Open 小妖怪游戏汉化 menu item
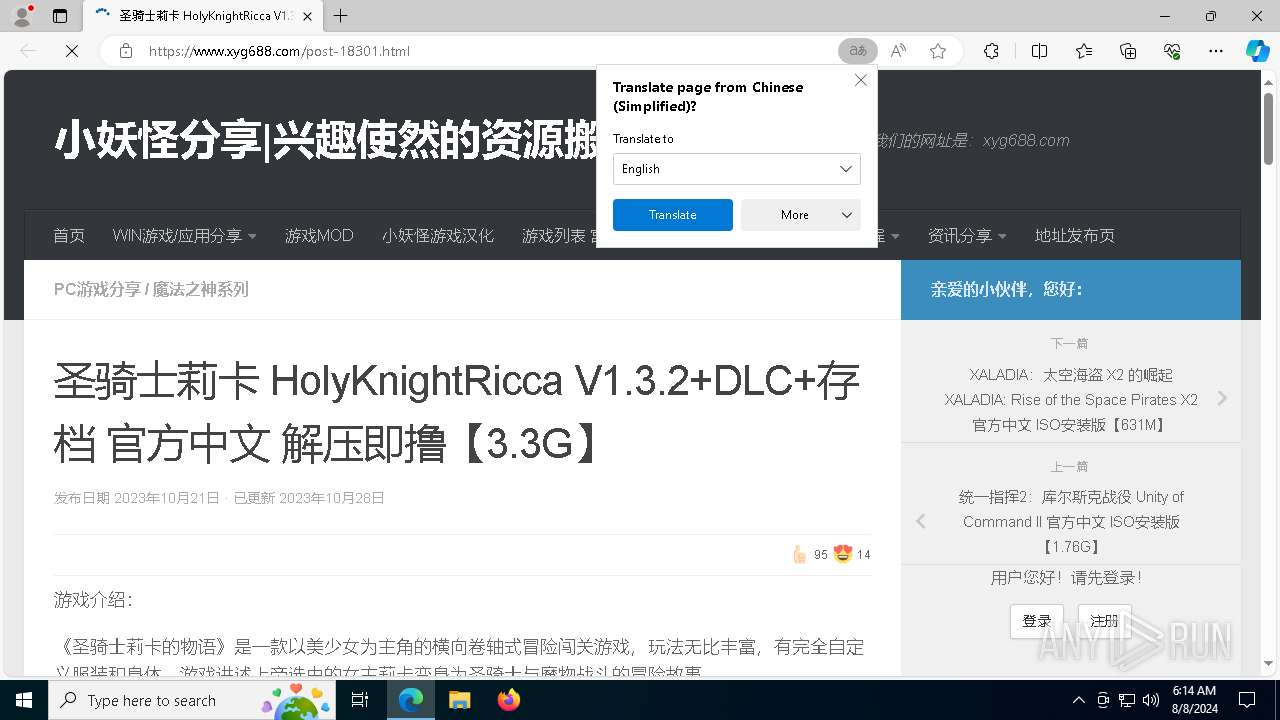The image size is (1280, 720). (x=438, y=236)
